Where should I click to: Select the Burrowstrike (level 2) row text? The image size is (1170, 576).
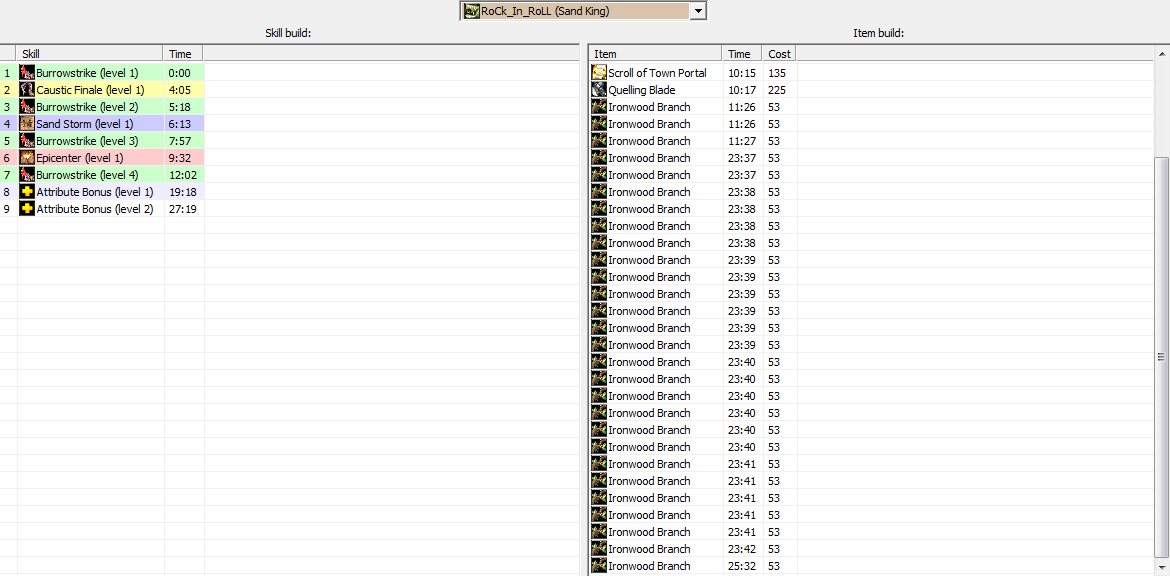87,107
